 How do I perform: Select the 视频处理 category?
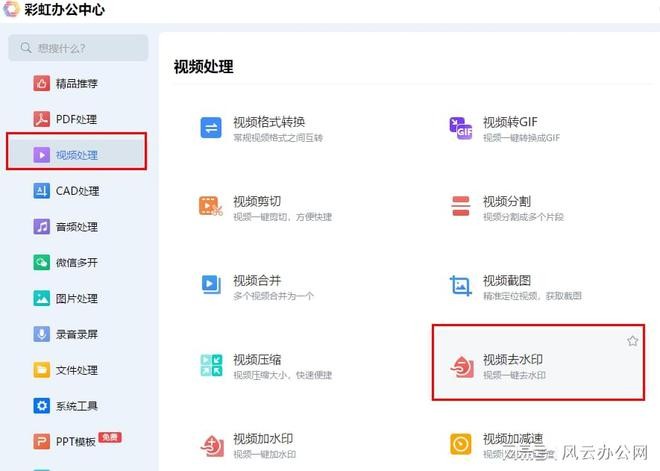click(77, 155)
